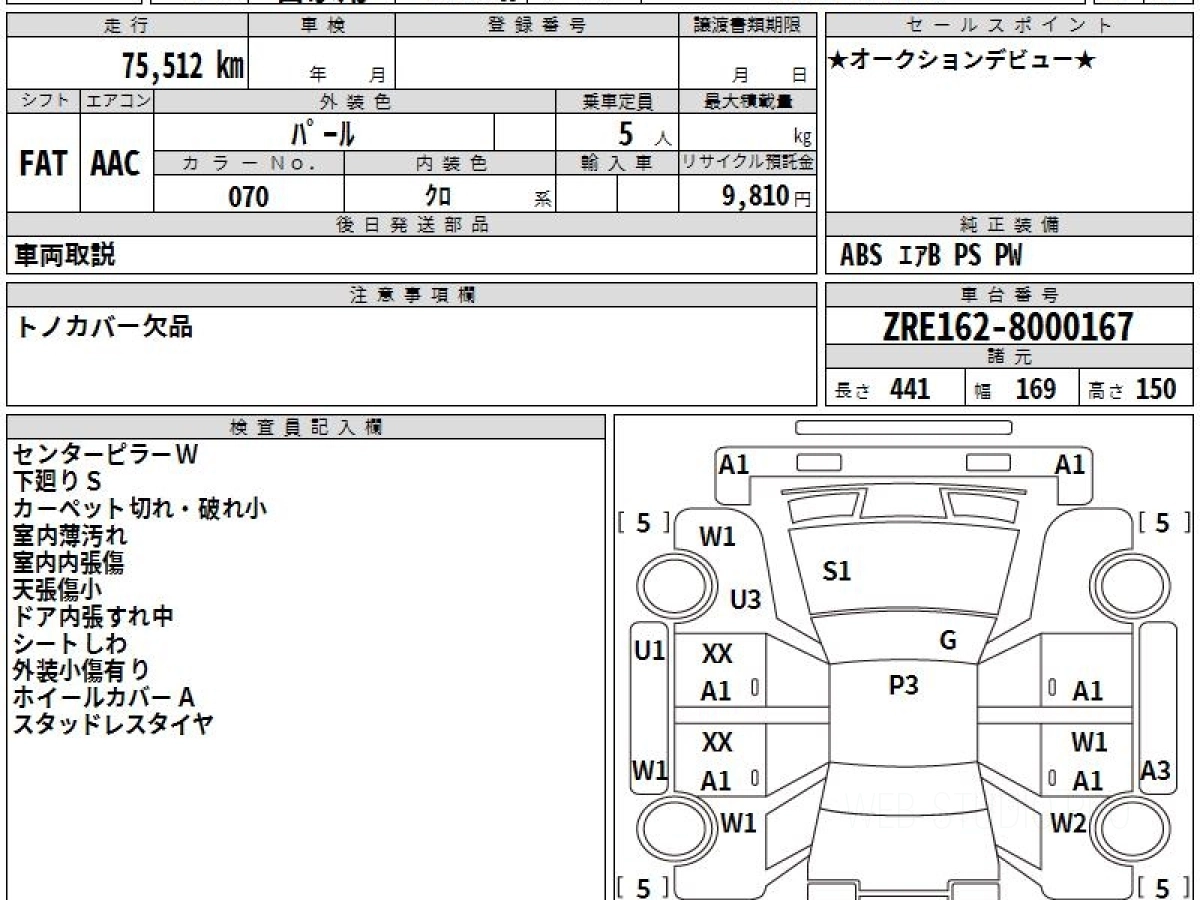Click the 内装色 header cell
1200x900 pixels.
tap(450, 163)
